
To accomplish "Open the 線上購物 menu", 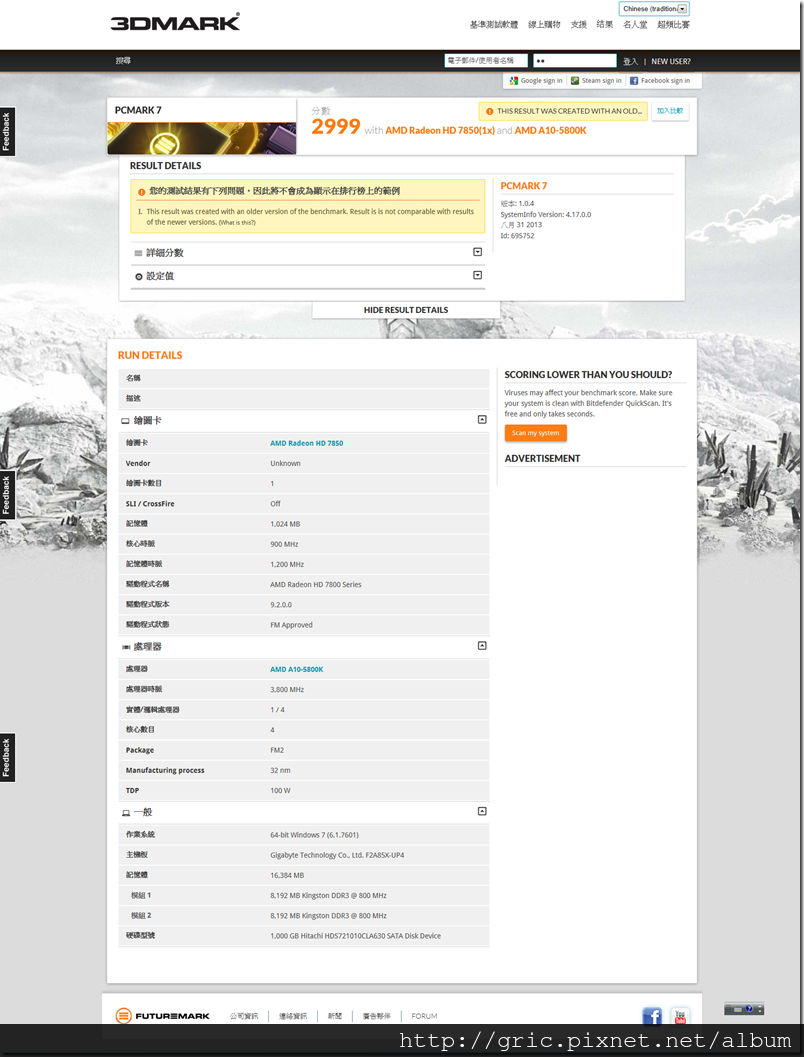I will 544,25.
